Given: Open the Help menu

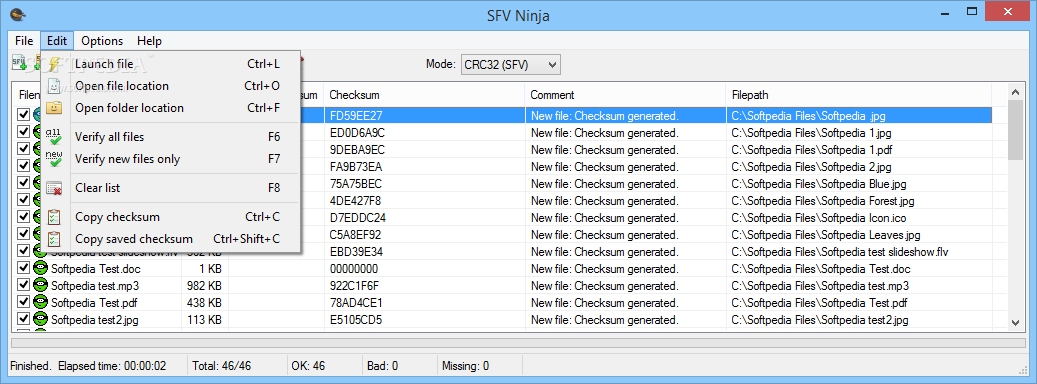Looking at the screenshot, I should pyautogui.click(x=149, y=40).
